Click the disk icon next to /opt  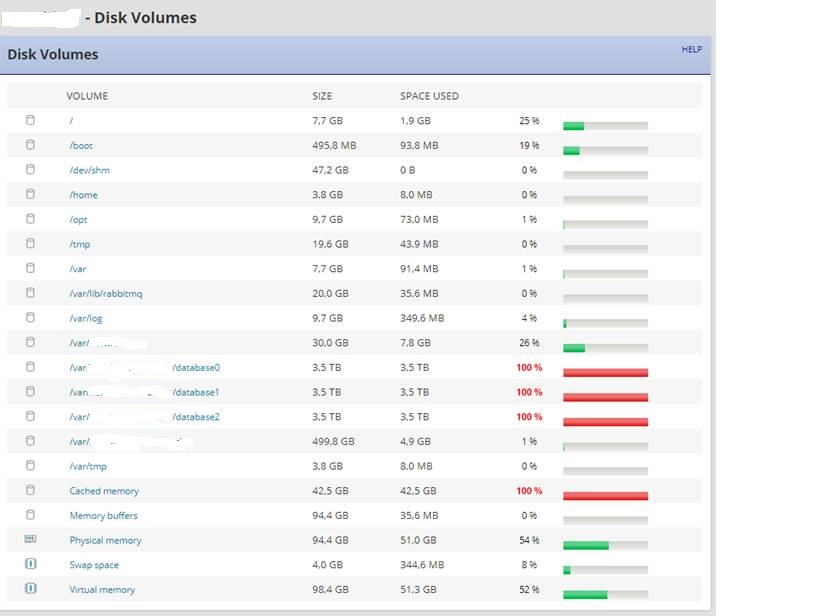[x=31, y=218]
